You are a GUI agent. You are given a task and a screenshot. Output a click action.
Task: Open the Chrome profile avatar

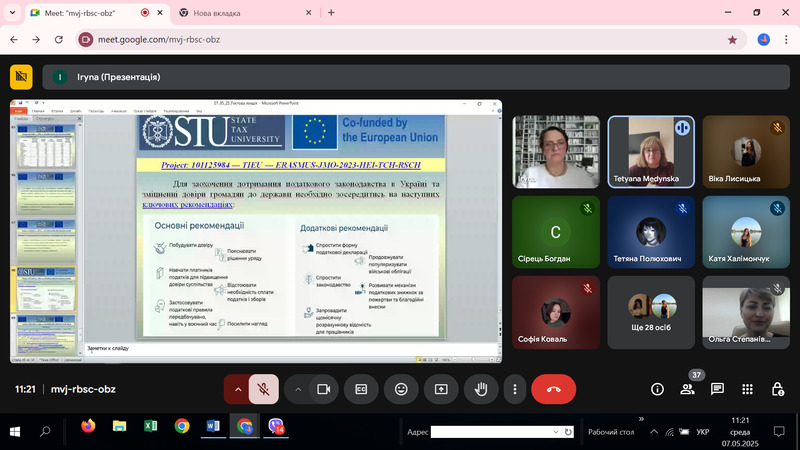[763, 39]
